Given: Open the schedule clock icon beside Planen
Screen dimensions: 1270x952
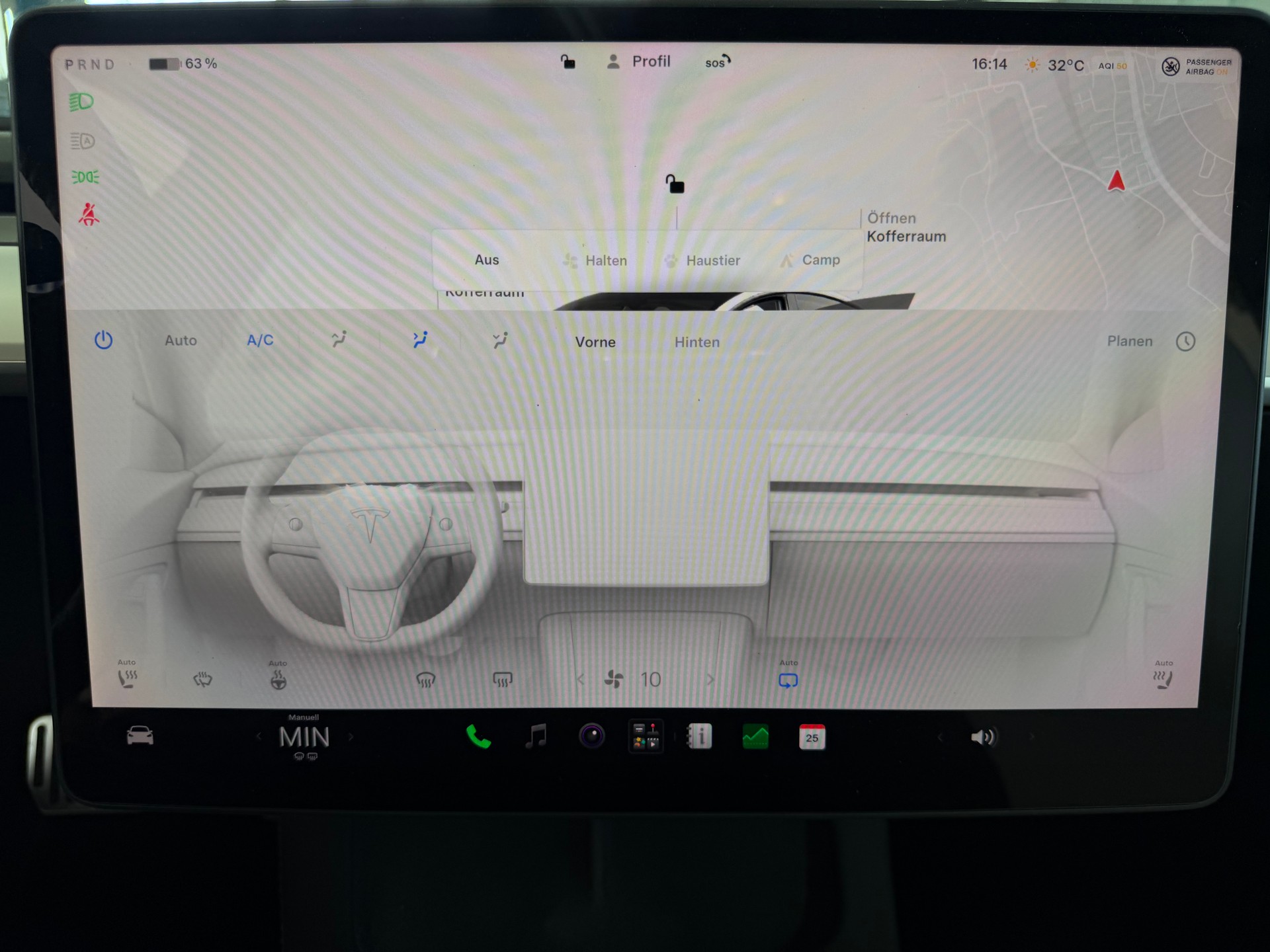Looking at the screenshot, I should [1185, 342].
